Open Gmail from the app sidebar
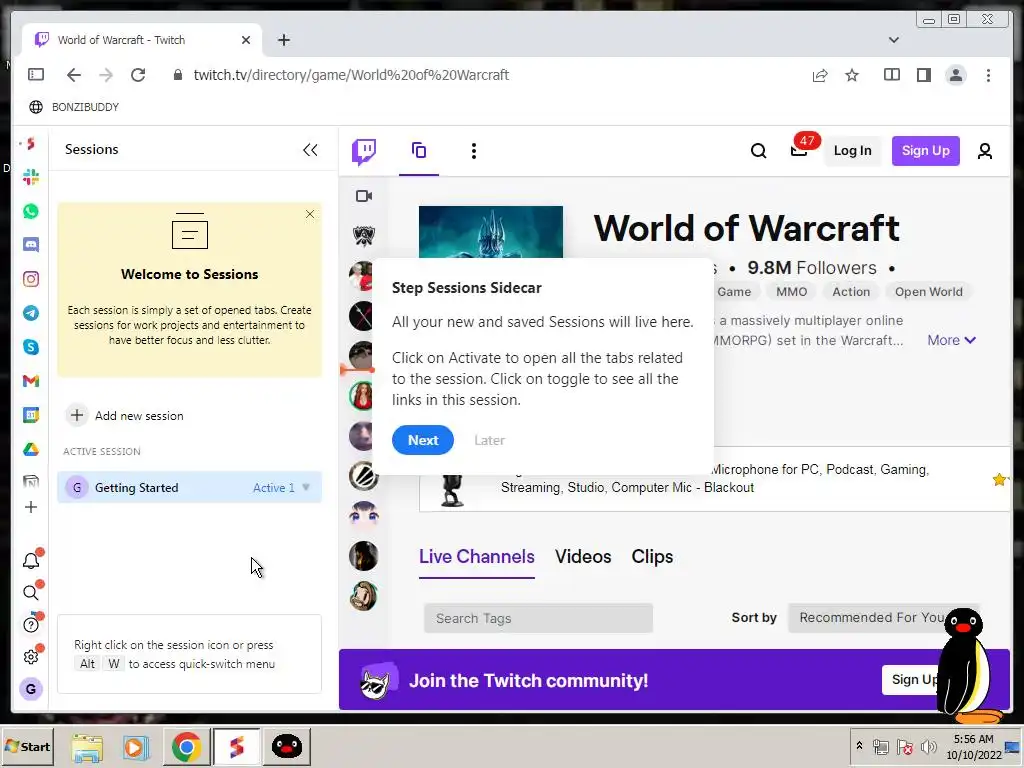This screenshot has height=768, width=1024. [31, 381]
